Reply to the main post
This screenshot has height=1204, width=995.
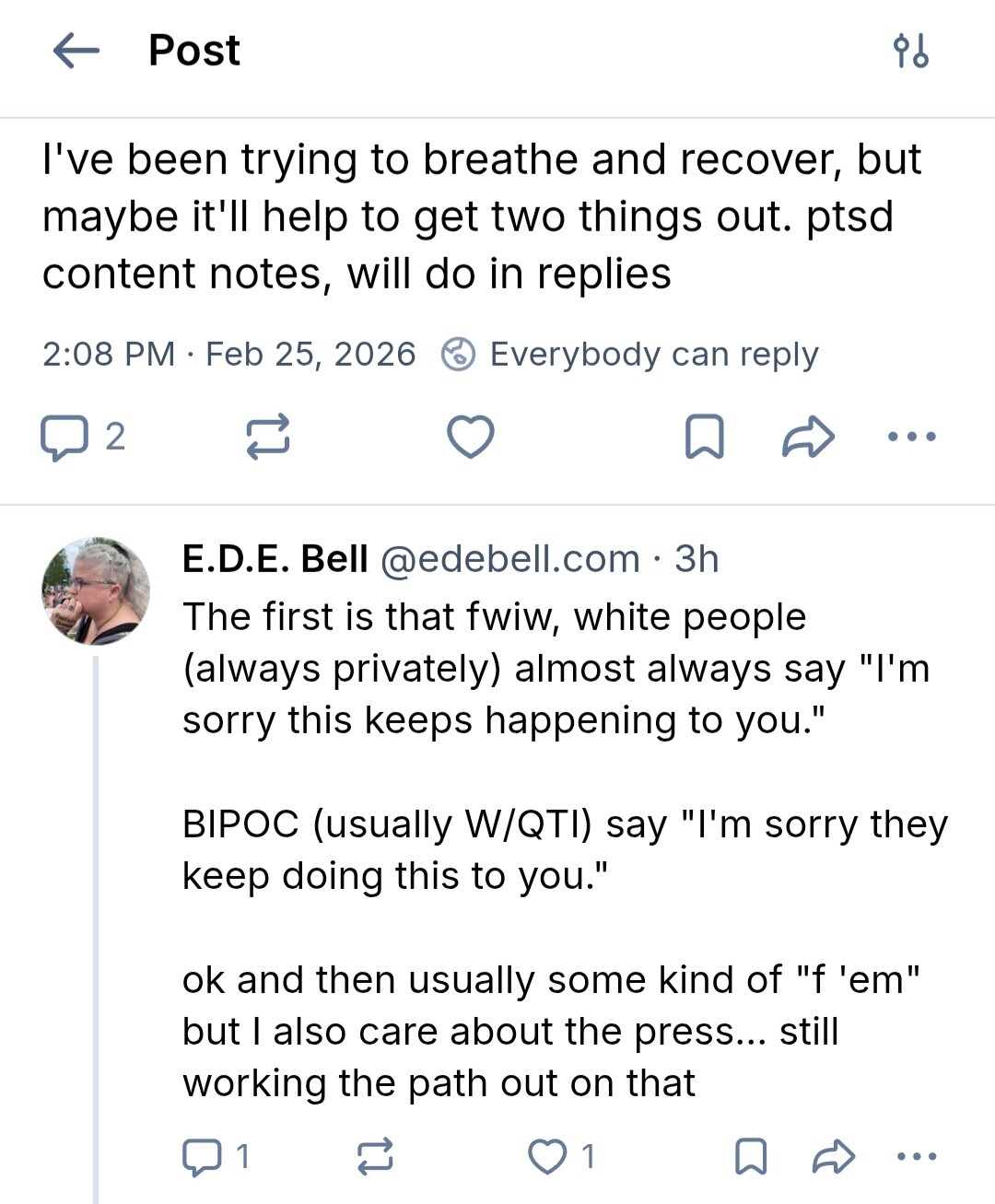pyautogui.click(x=64, y=437)
